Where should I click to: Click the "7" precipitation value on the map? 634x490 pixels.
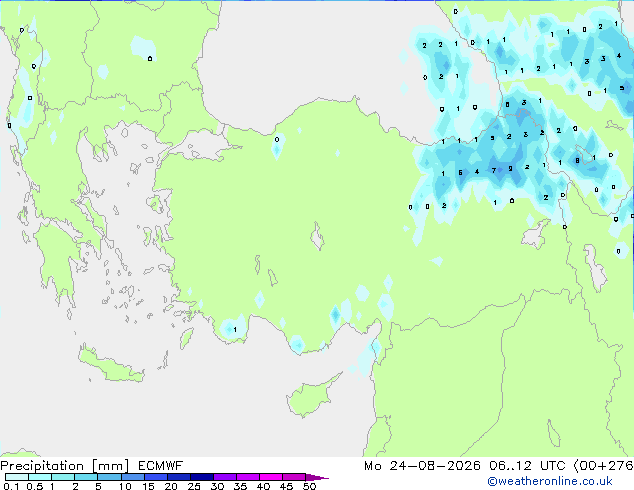tap(494, 171)
